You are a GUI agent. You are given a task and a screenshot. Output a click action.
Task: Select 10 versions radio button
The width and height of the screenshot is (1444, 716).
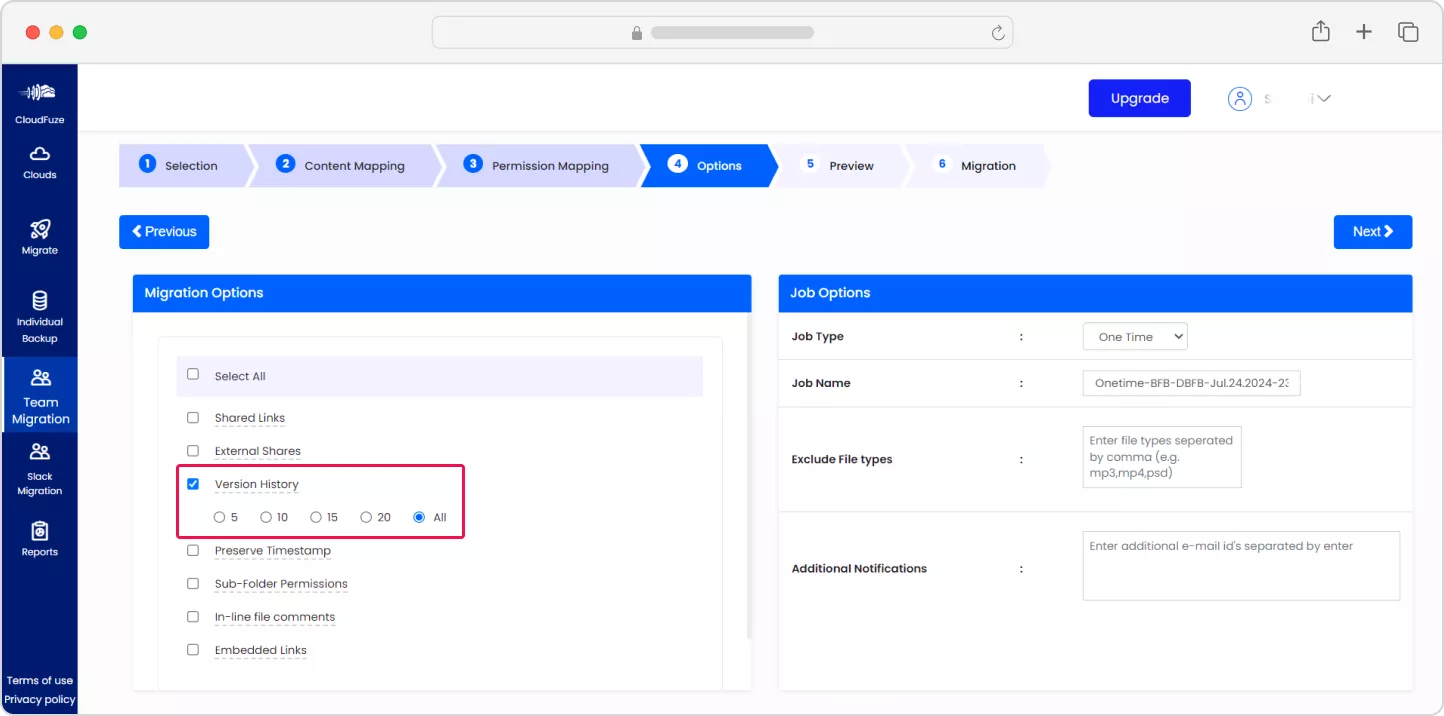click(x=266, y=517)
